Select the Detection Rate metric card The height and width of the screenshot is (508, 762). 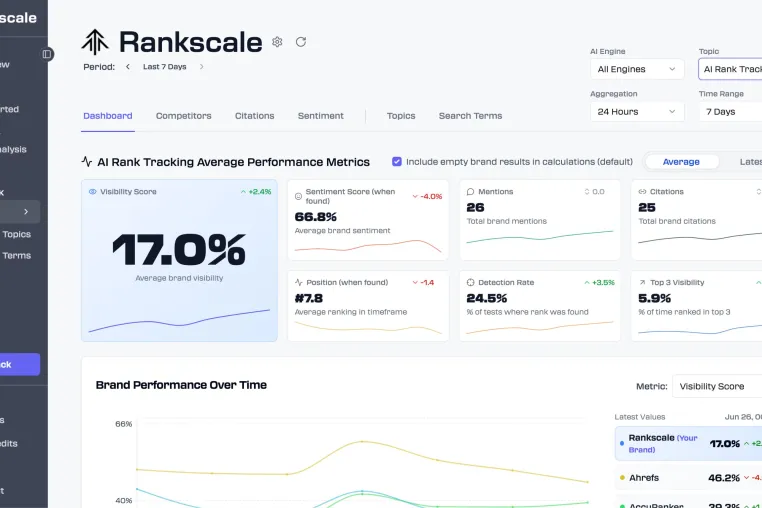pos(540,306)
